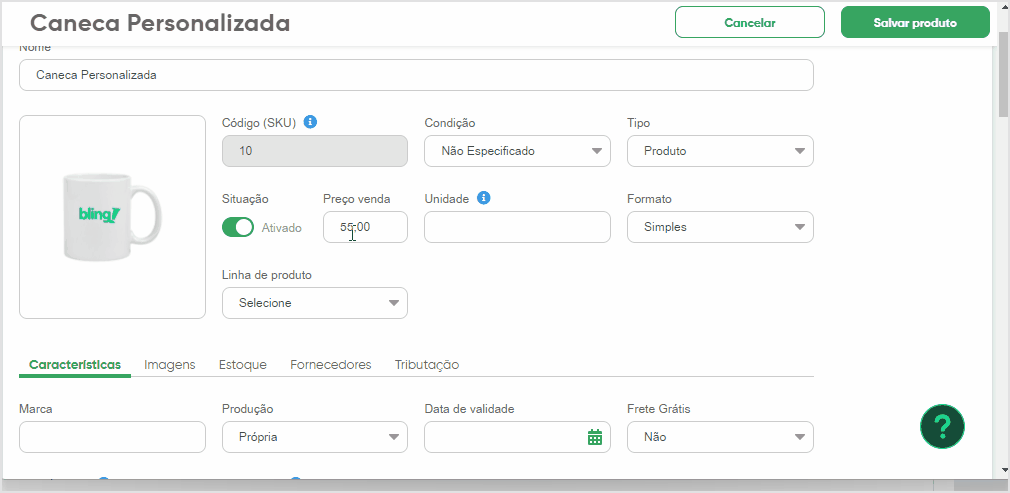1010x493 pixels.
Task: Click the vertical scrollbar thumb
Action: 1004,74
